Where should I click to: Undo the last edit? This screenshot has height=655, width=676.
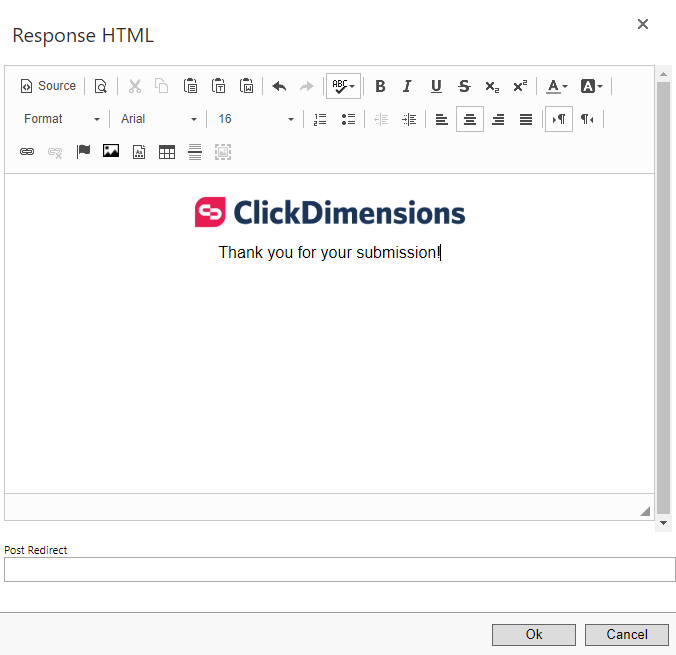tap(279, 86)
